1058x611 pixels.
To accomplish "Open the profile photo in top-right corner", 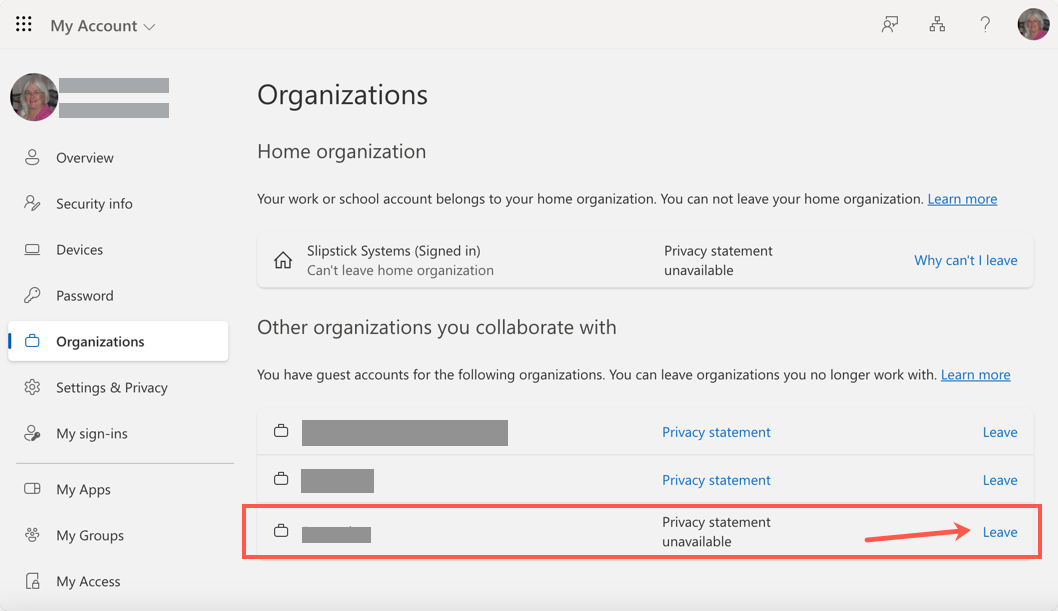I will pyautogui.click(x=1033, y=24).
